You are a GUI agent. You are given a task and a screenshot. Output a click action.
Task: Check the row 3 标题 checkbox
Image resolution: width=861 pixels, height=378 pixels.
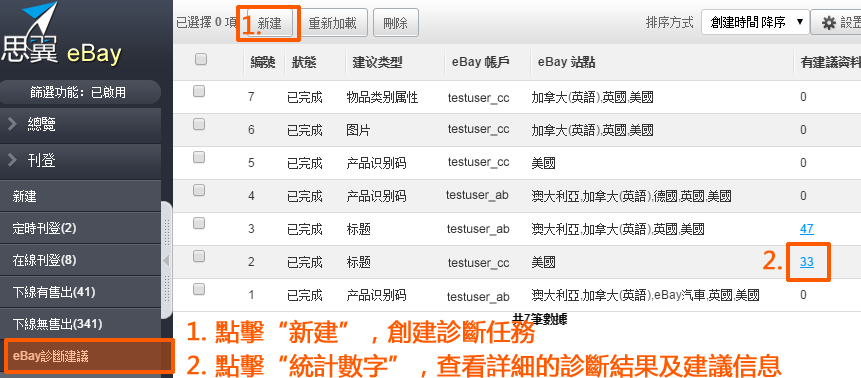tap(199, 223)
